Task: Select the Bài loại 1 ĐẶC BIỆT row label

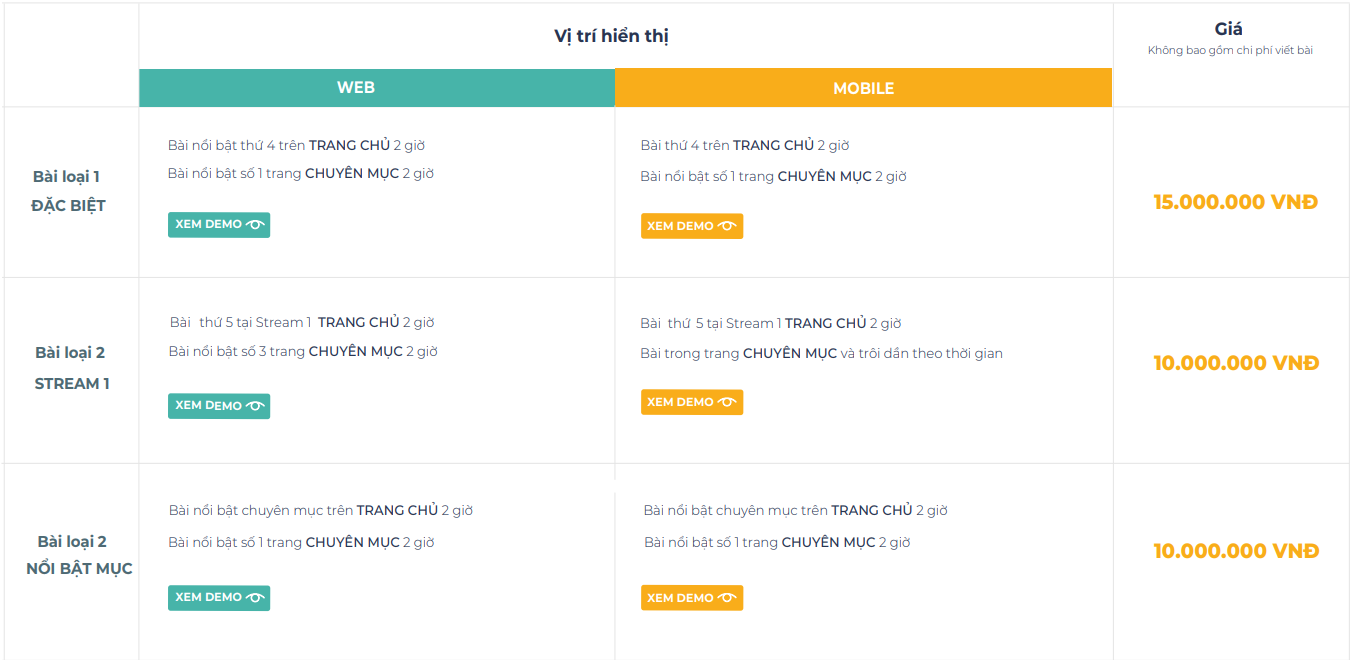Action: (x=68, y=191)
